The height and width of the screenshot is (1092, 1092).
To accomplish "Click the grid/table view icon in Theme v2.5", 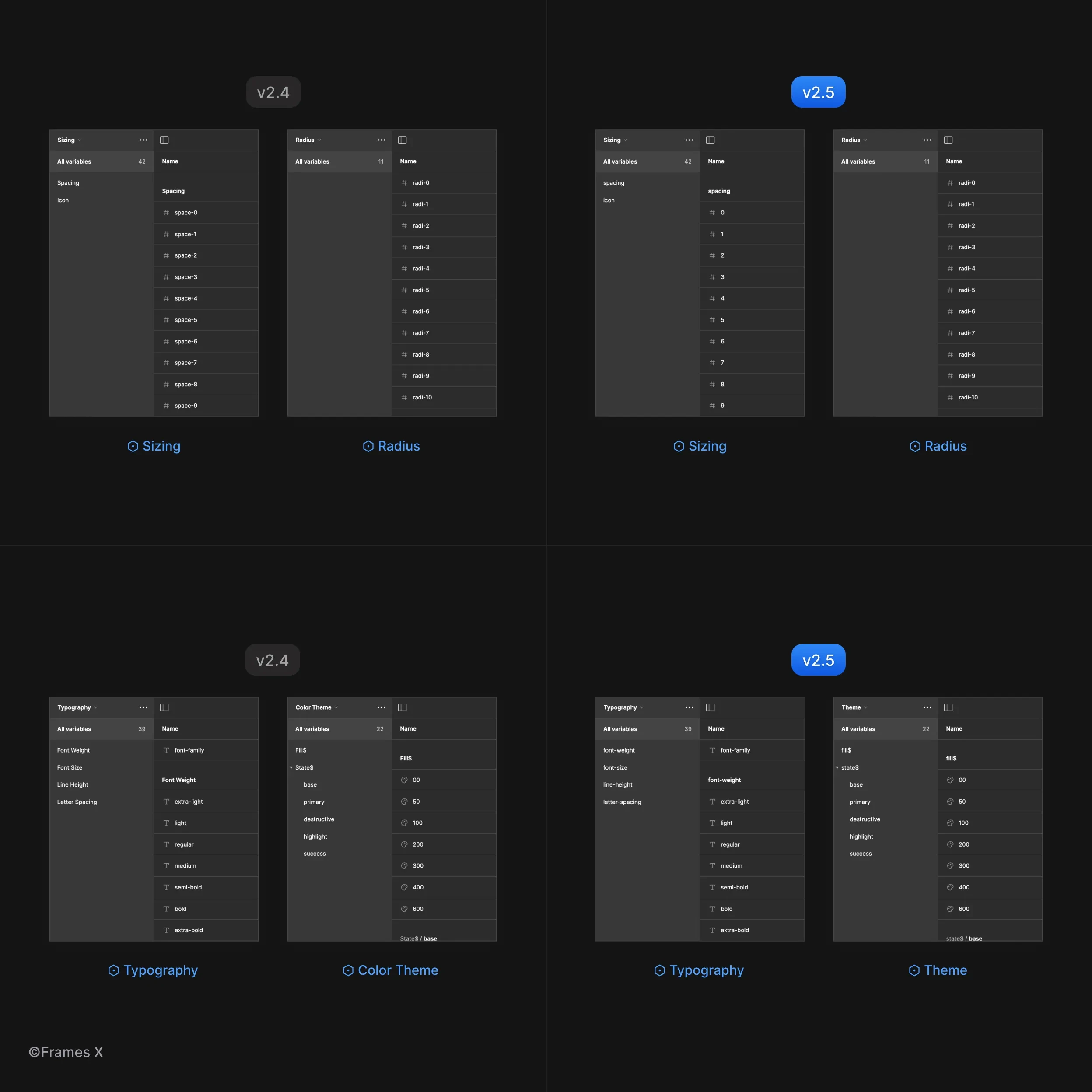I will tap(948, 707).
